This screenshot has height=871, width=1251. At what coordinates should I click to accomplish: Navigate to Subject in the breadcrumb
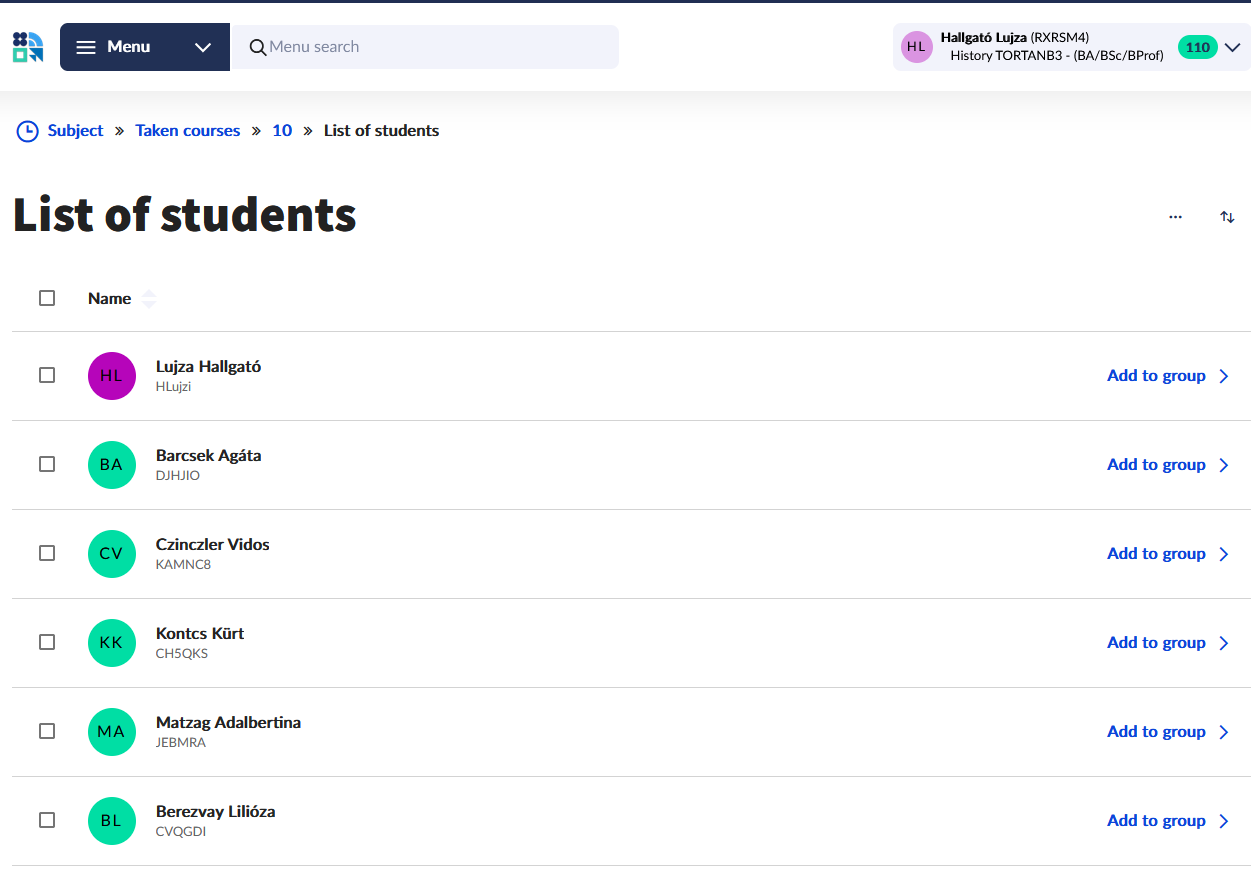point(75,131)
